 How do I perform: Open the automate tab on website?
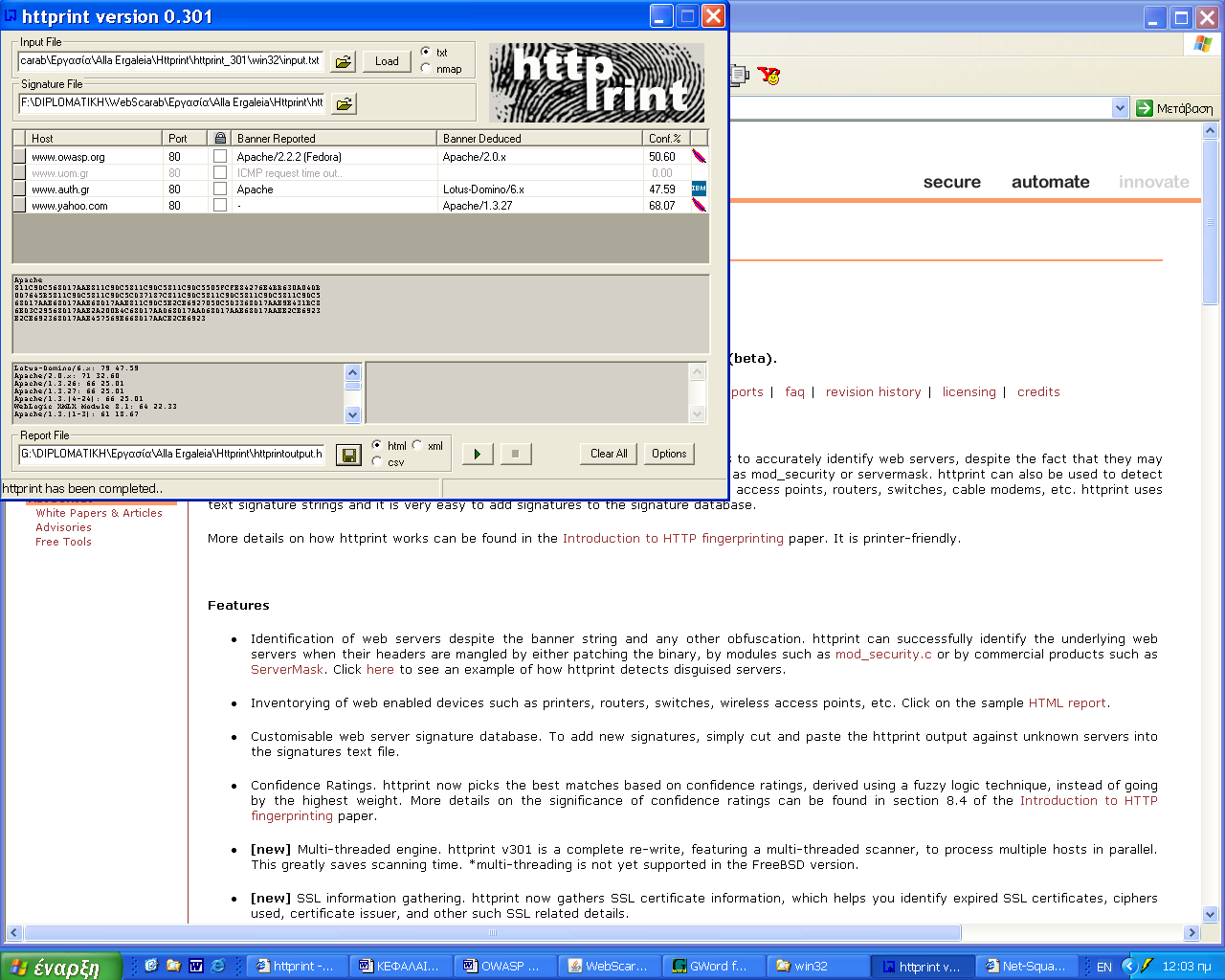1051,182
